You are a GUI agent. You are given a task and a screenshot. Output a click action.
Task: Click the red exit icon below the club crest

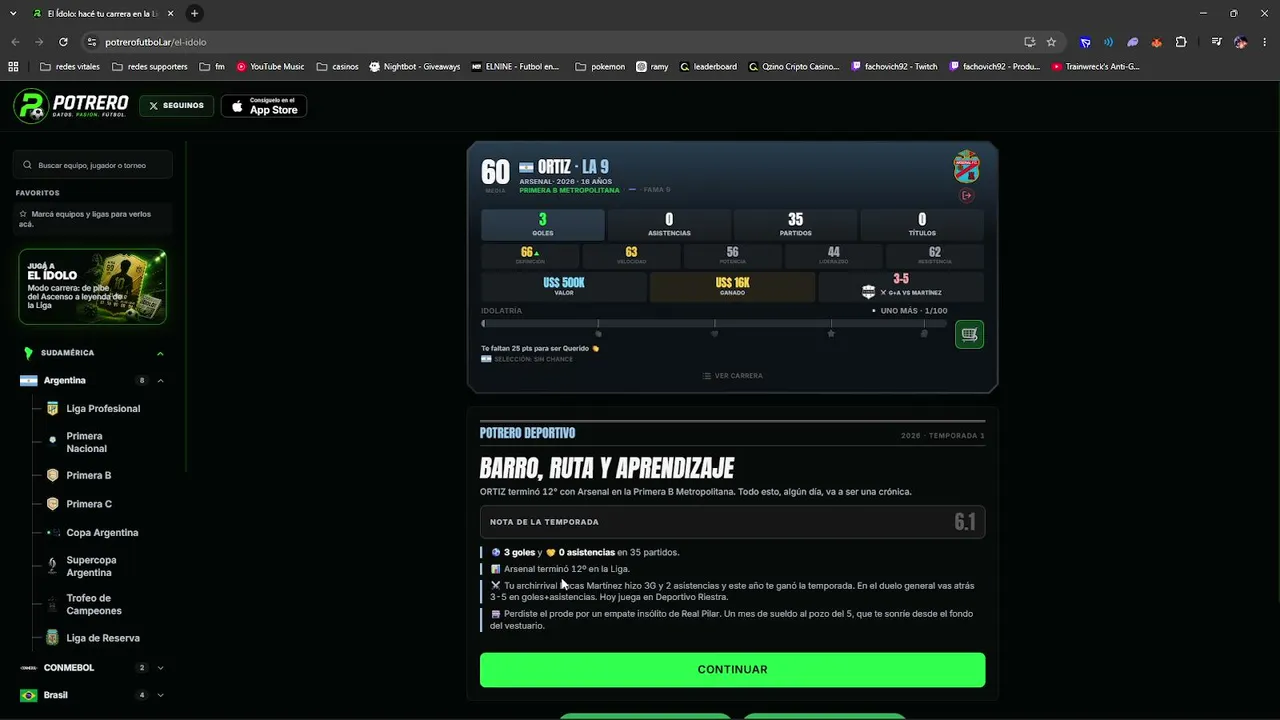[966, 195]
